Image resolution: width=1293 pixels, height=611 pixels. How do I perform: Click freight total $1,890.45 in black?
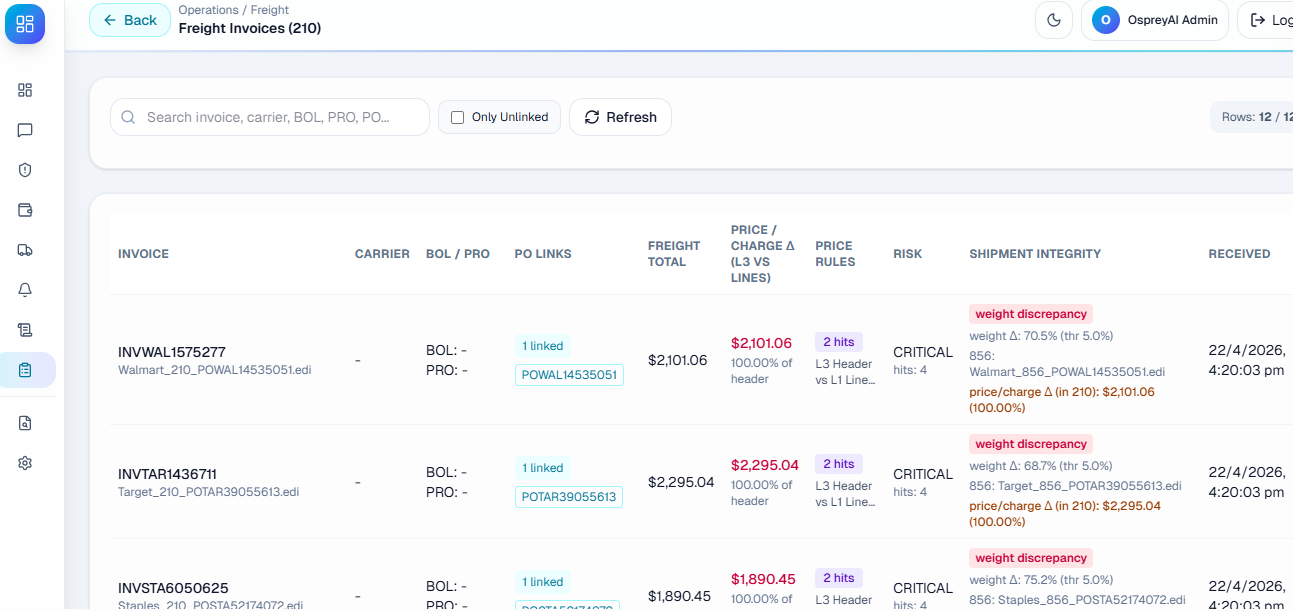tap(679, 596)
